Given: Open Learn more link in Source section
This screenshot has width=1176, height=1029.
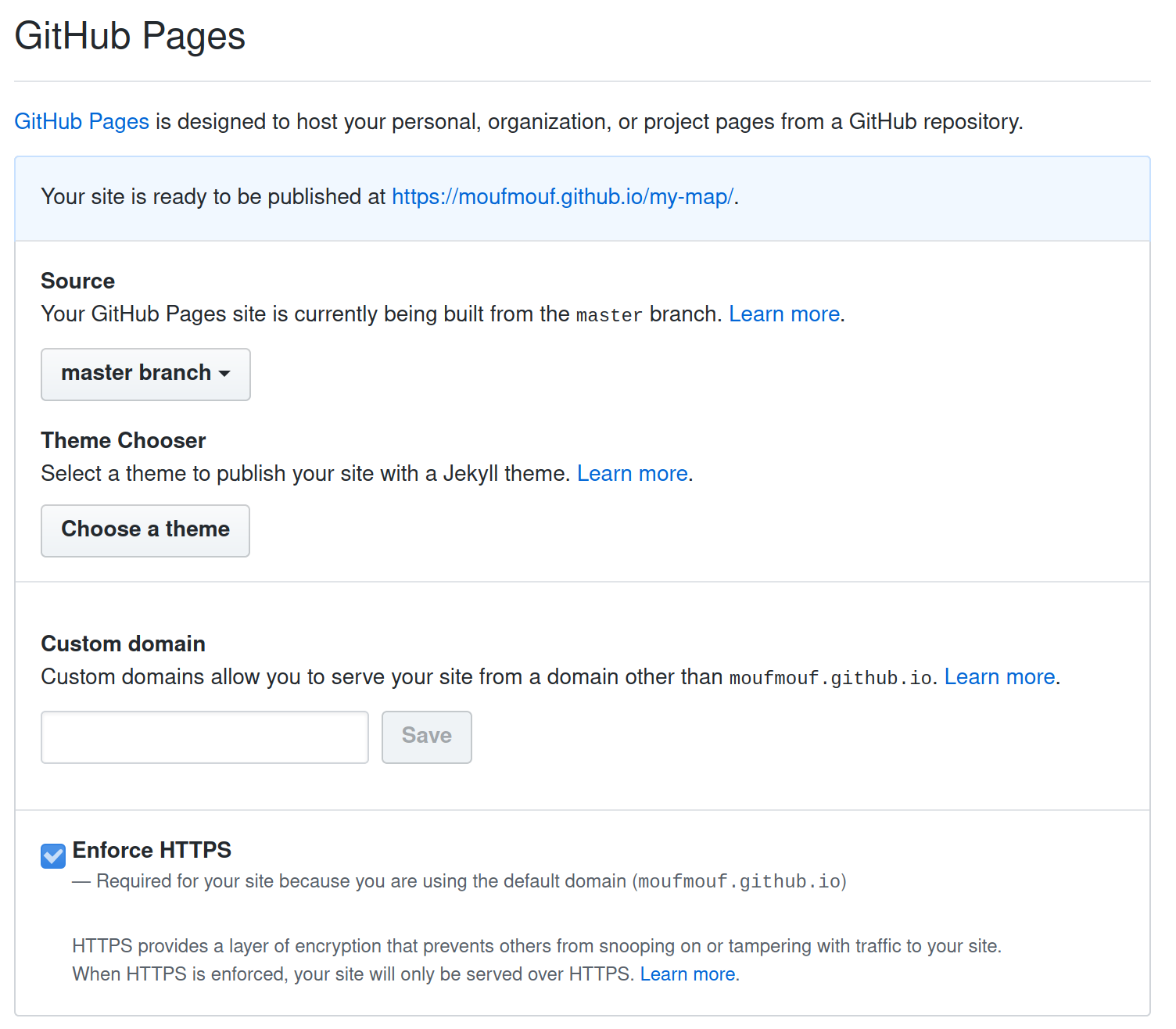Looking at the screenshot, I should pyautogui.click(x=784, y=314).
